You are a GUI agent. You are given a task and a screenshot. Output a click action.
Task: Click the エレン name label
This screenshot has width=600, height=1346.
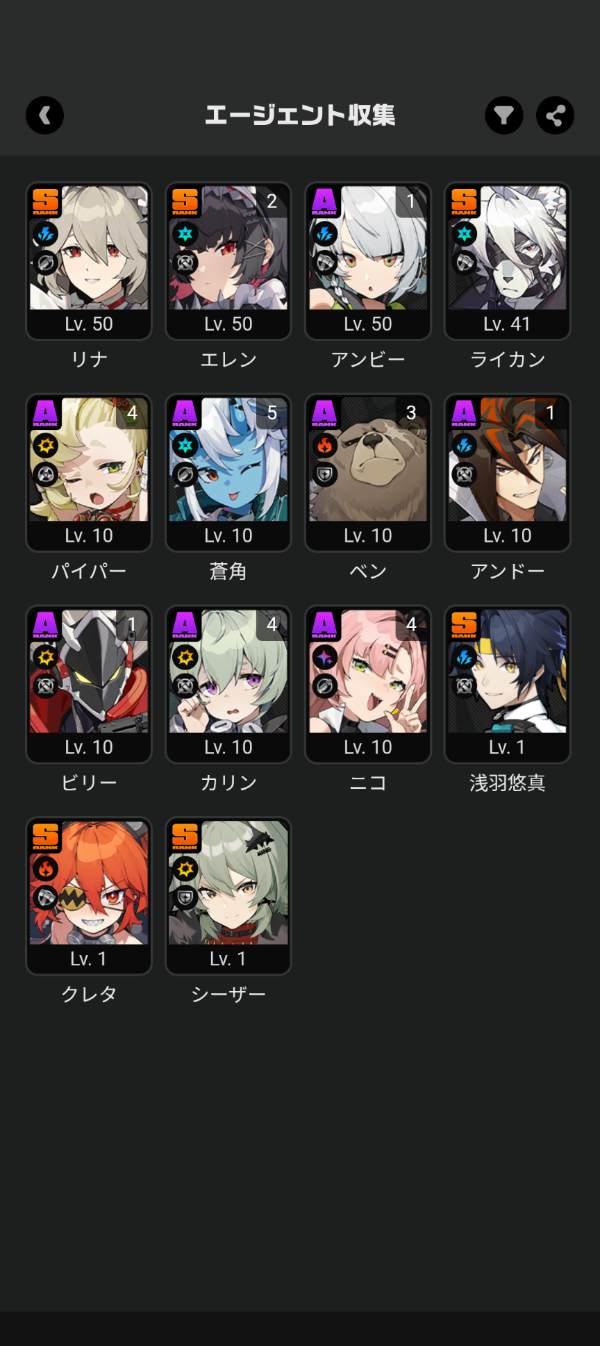pyautogui.click(x=228, y=360)
